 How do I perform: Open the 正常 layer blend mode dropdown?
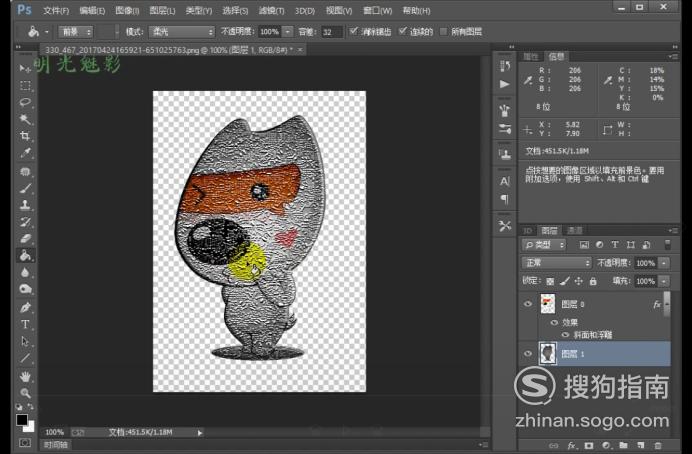(x=557, y=263)
